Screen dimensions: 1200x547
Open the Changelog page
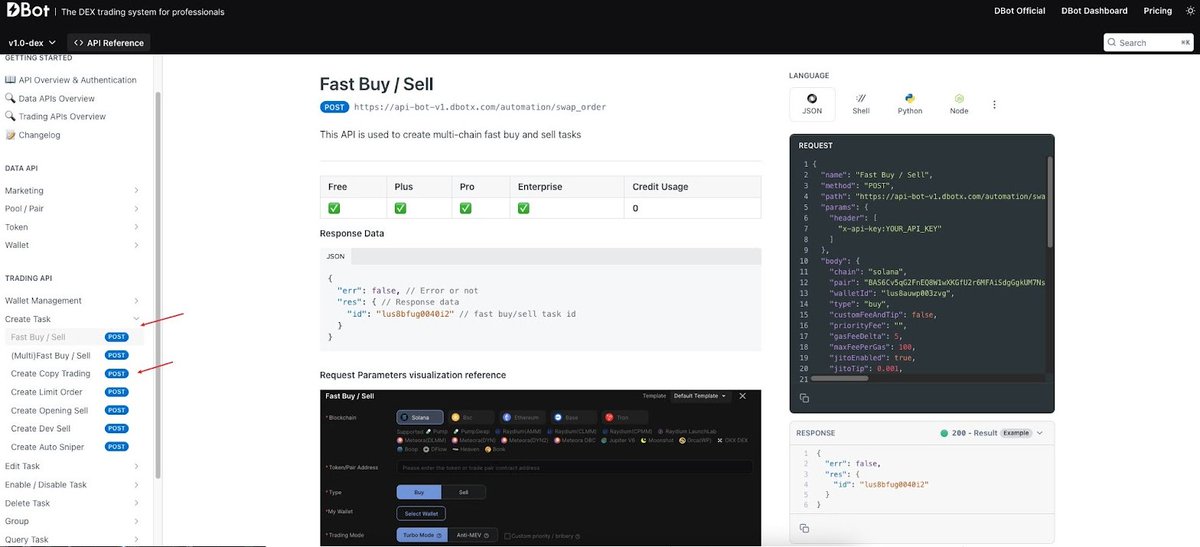33,134
